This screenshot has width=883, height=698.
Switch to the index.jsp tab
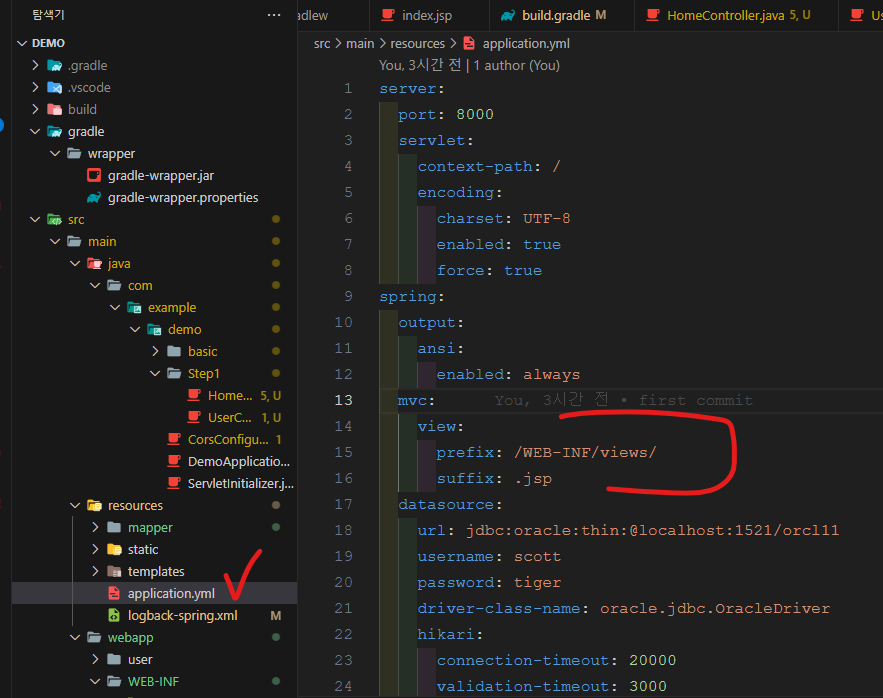click(x=427, y=16)
